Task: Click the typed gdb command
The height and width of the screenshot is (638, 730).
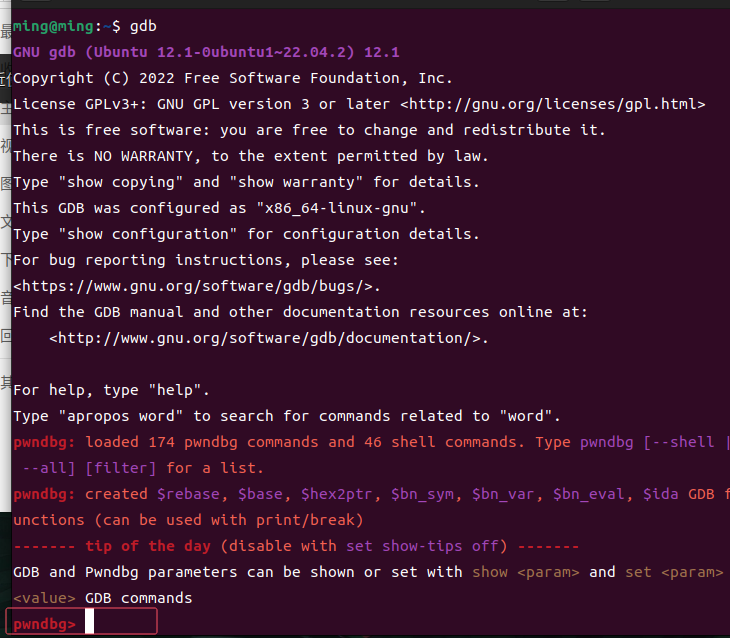Action: 143,25
